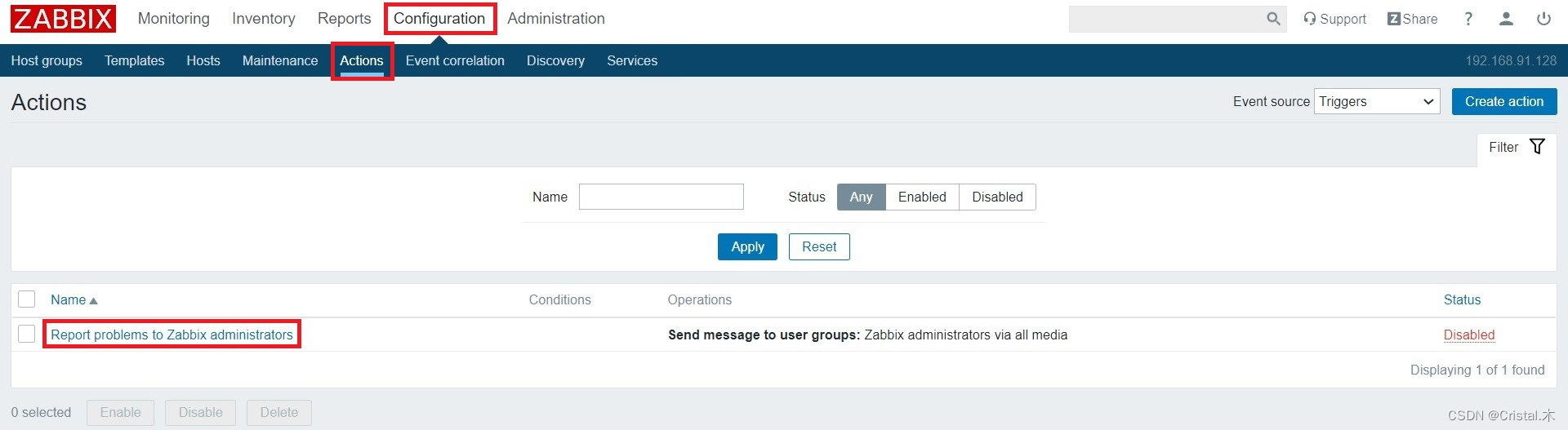
Task: Open the user profile icon
Action: 1506,19
